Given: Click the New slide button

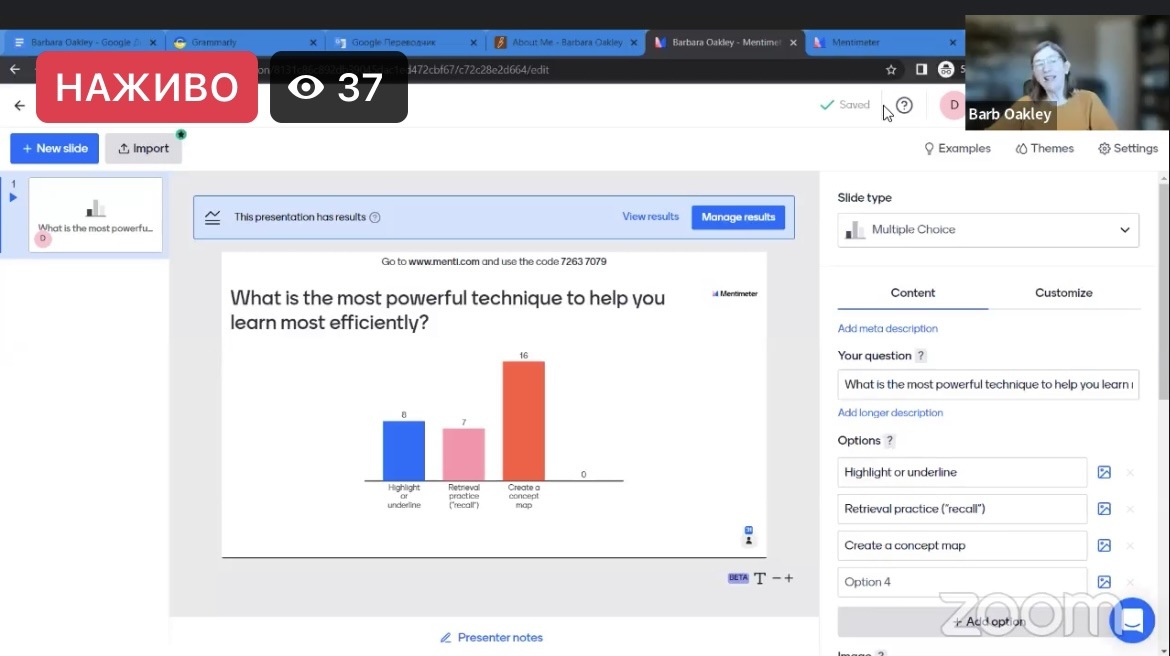Looking at the screenshot, I should tap(54, 149).
